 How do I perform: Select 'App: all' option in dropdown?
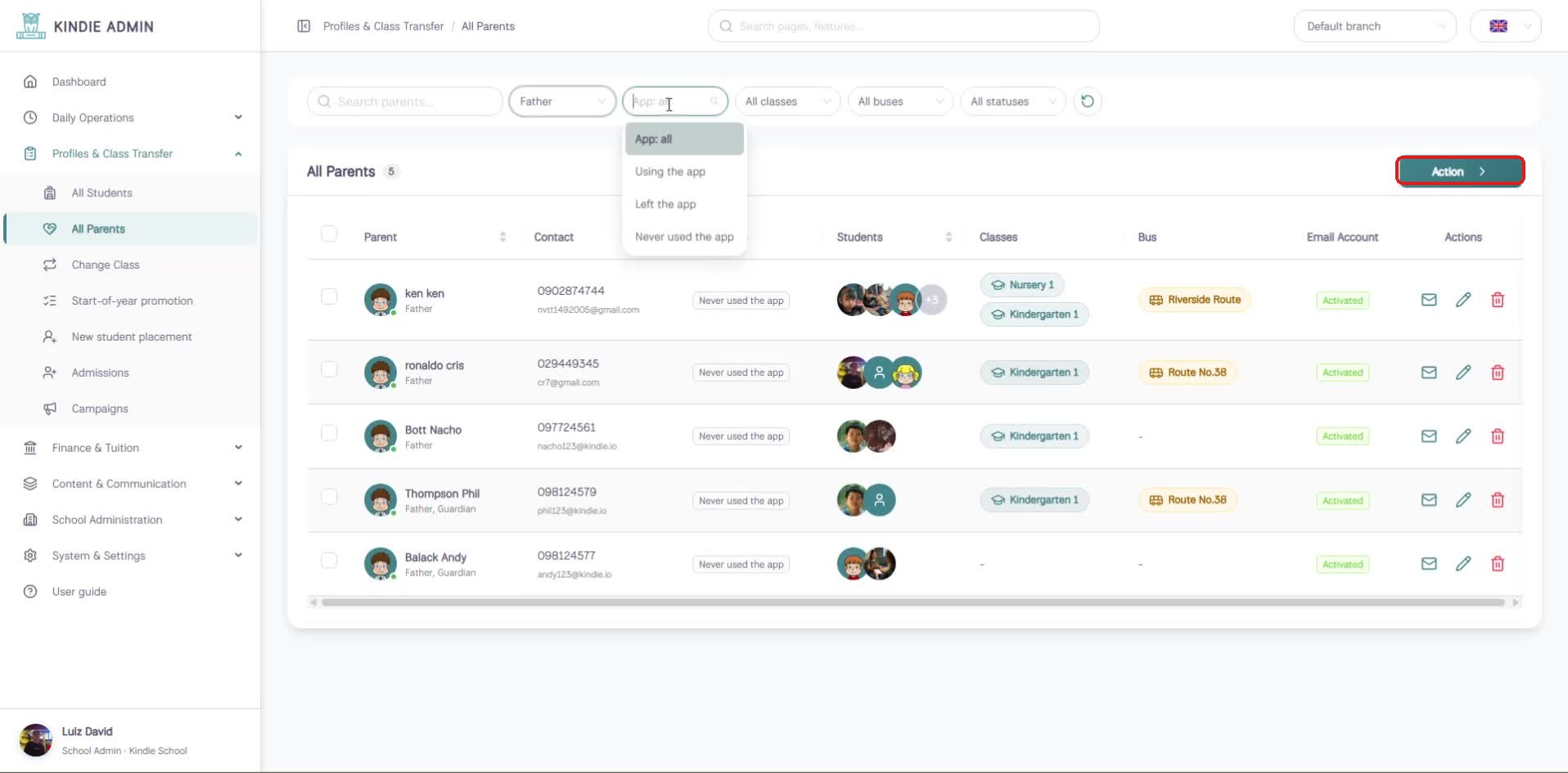(684, 139)
